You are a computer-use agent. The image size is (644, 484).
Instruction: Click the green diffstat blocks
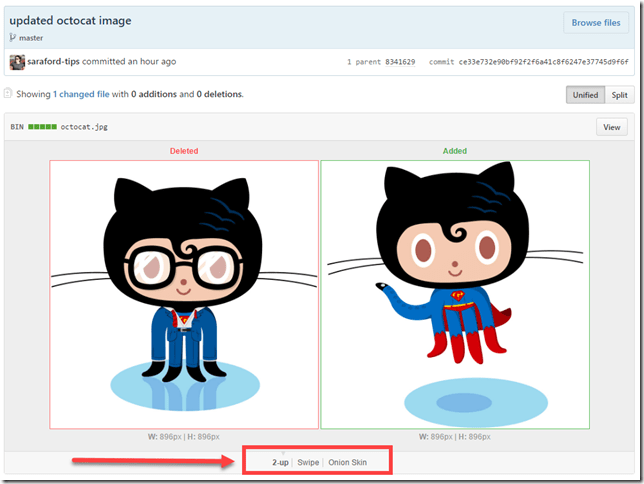pyautogui.click(x=42, y=127)
